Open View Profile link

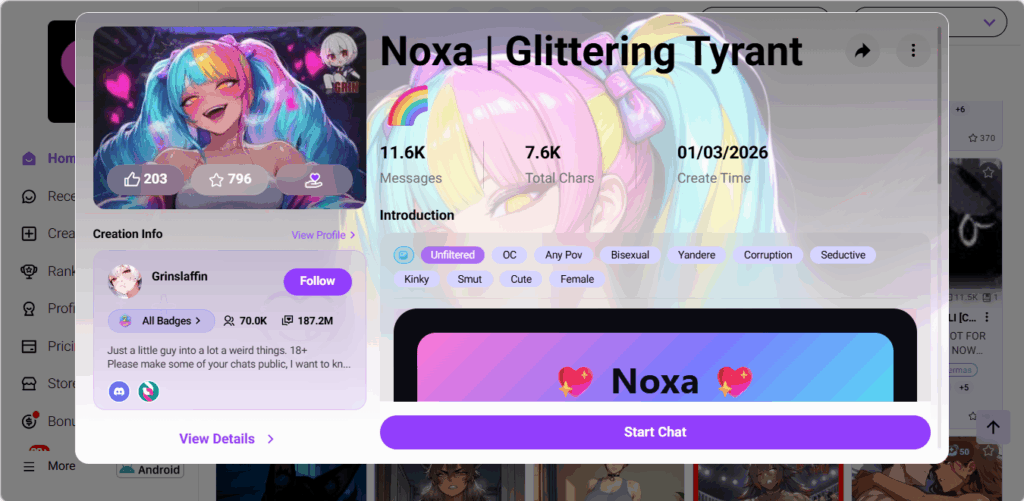click(x=323, y=234)
